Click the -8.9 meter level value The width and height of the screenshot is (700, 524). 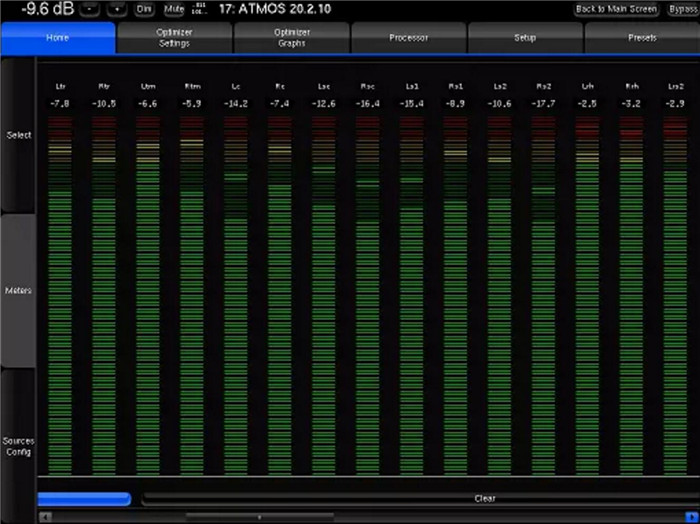(455, 104)
